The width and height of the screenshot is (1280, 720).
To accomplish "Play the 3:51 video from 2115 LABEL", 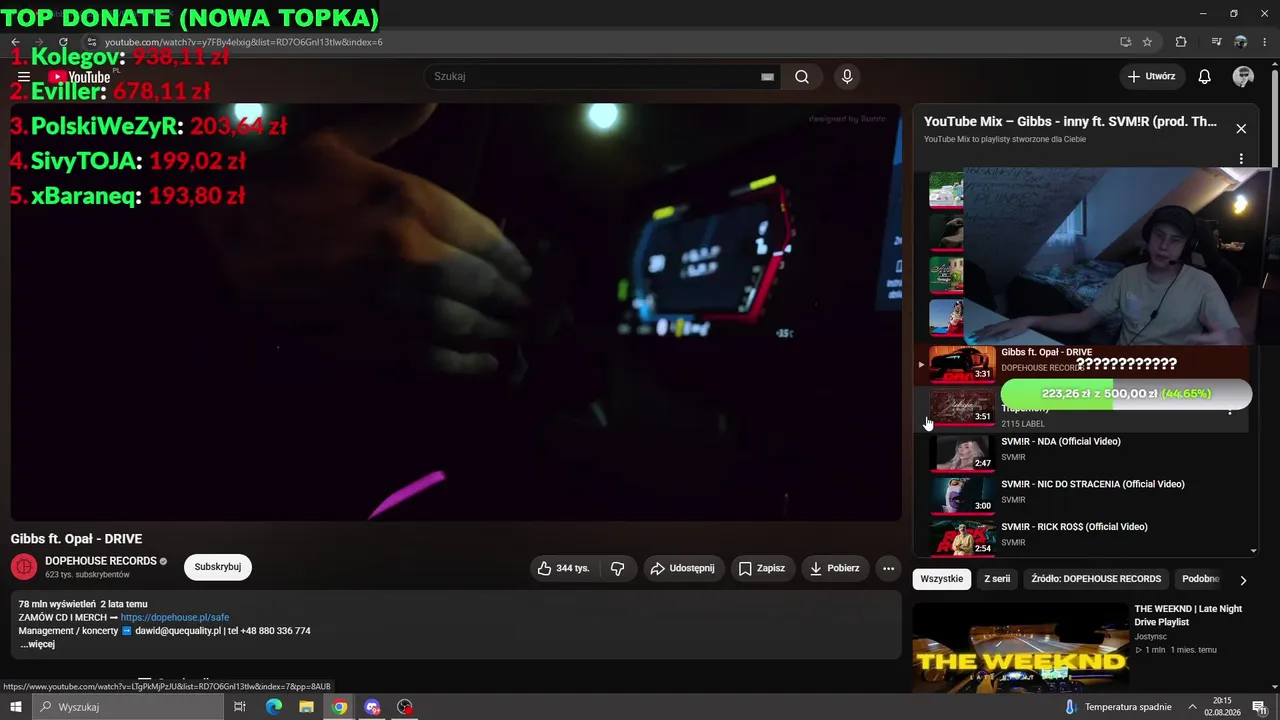I will [962, 408].
